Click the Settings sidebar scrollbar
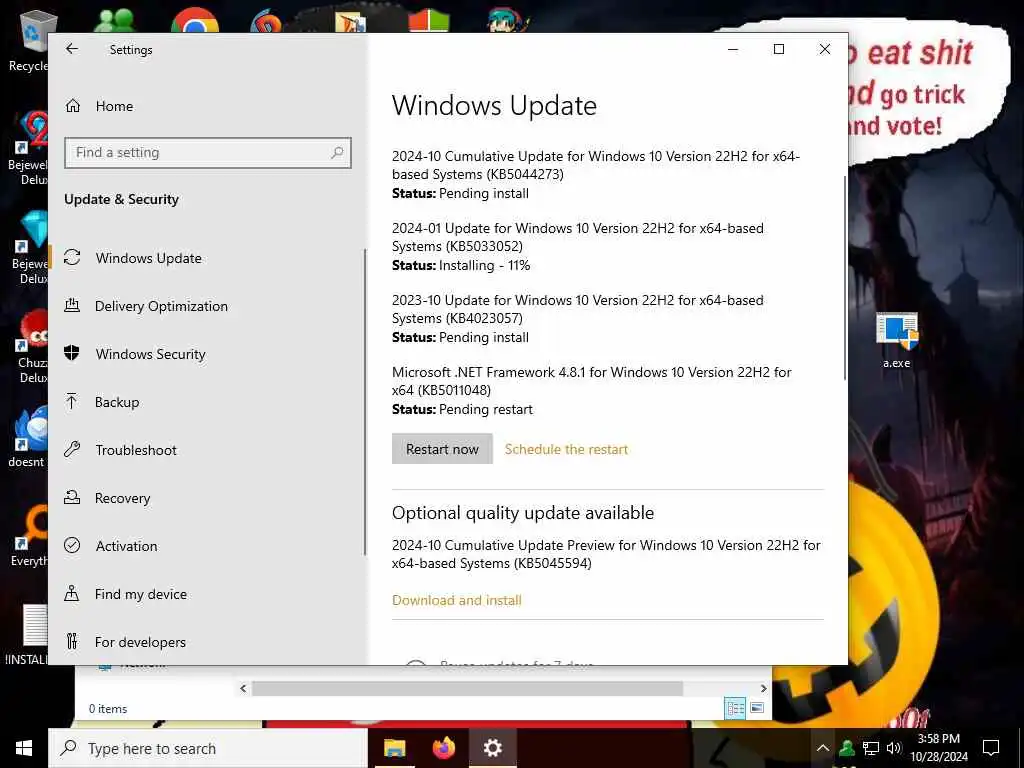Viewport: 1024px width, 768px height. 364,402
